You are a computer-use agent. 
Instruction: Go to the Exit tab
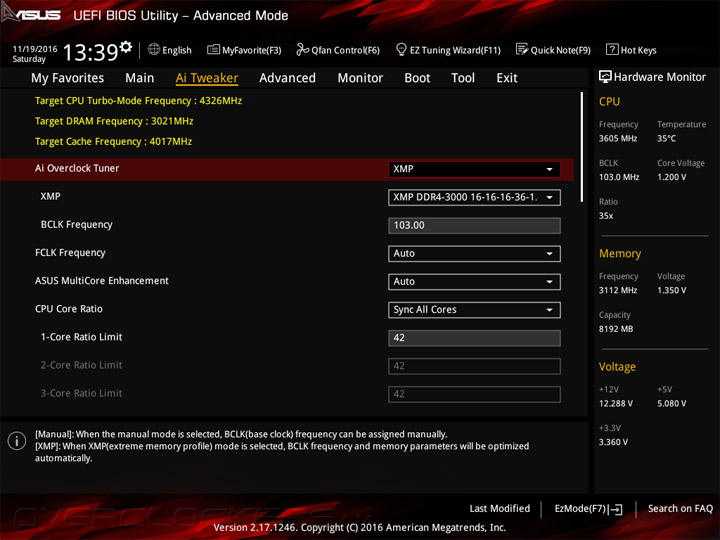pos(507,78)
